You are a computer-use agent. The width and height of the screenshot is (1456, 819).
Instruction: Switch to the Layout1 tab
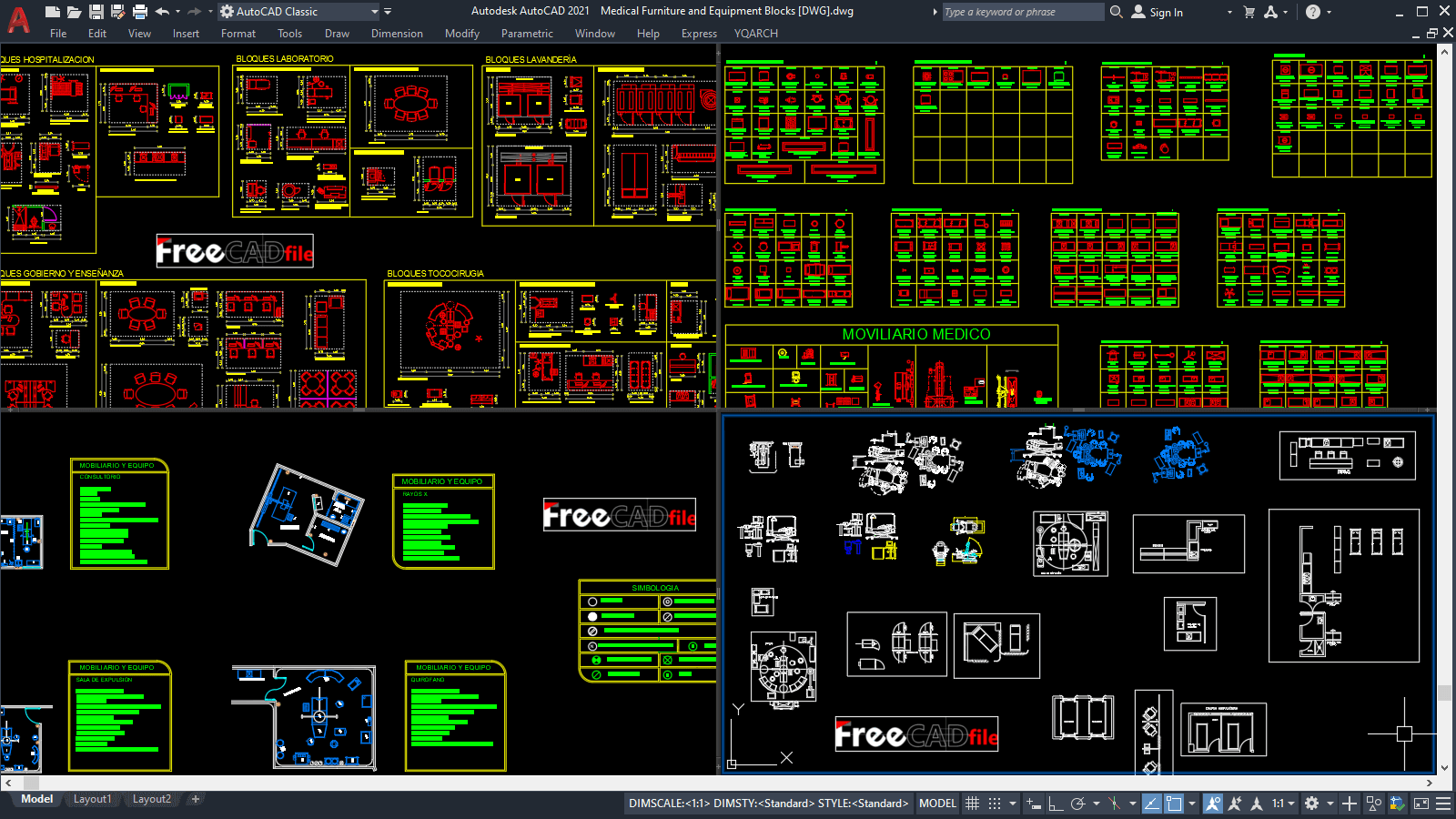pyautogui.click(x=92, y=799)
